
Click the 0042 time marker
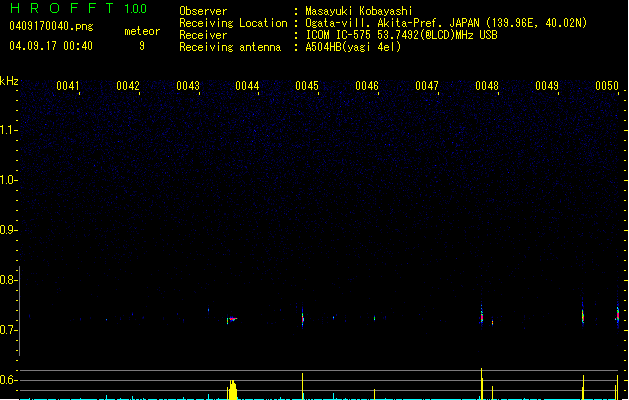(128, 86)
